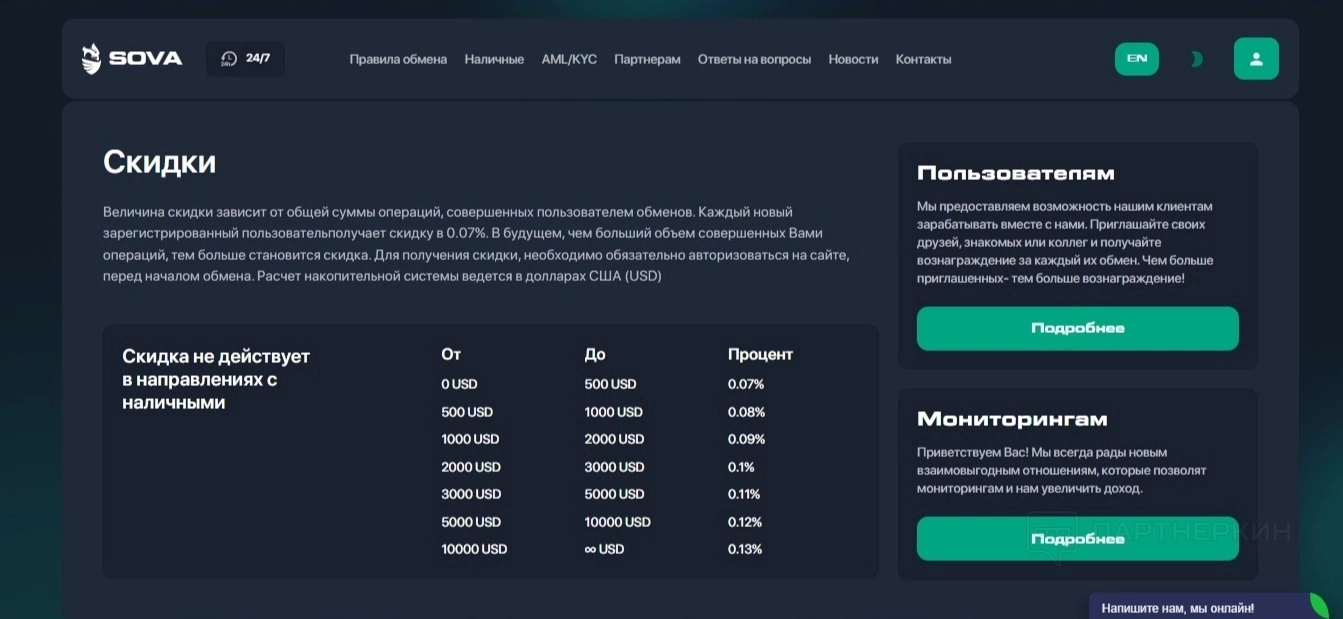
Task: Open the Партнерам section
Action: [647, 59]
